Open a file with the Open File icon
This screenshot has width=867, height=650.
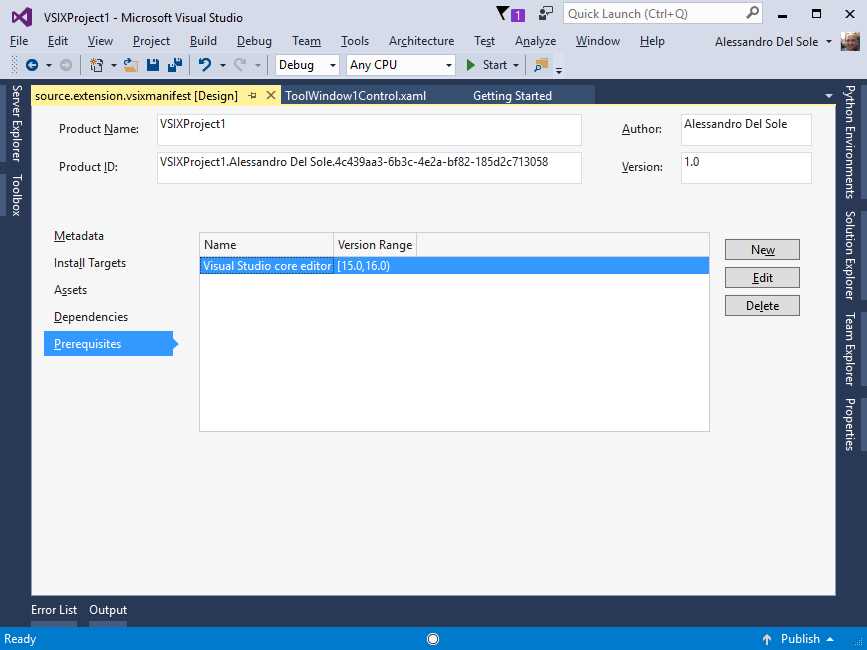point(127,65)
